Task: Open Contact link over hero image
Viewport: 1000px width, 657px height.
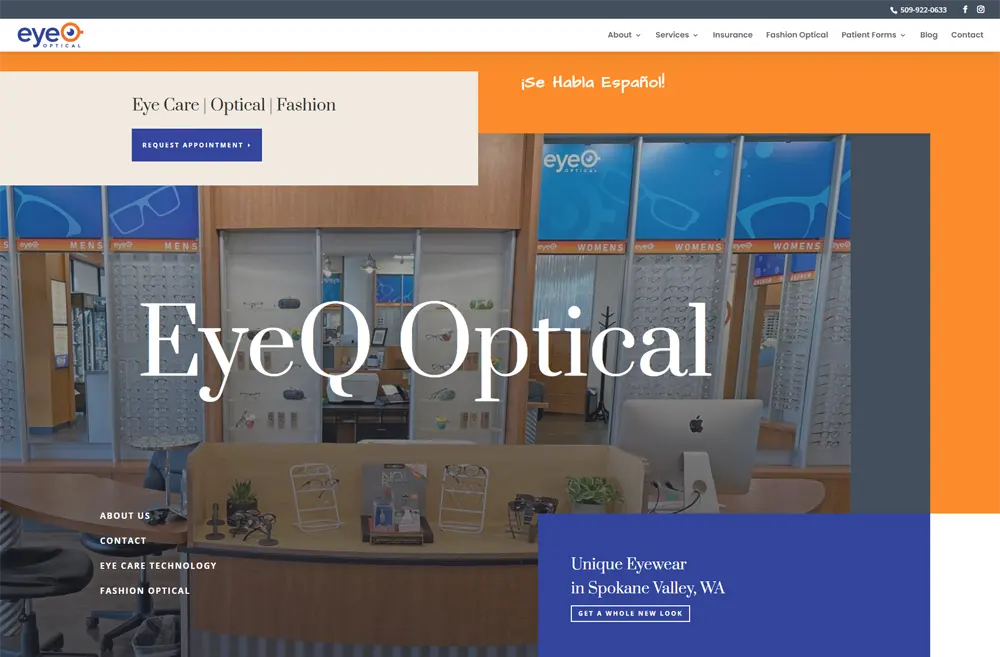Action: point(123,541)
